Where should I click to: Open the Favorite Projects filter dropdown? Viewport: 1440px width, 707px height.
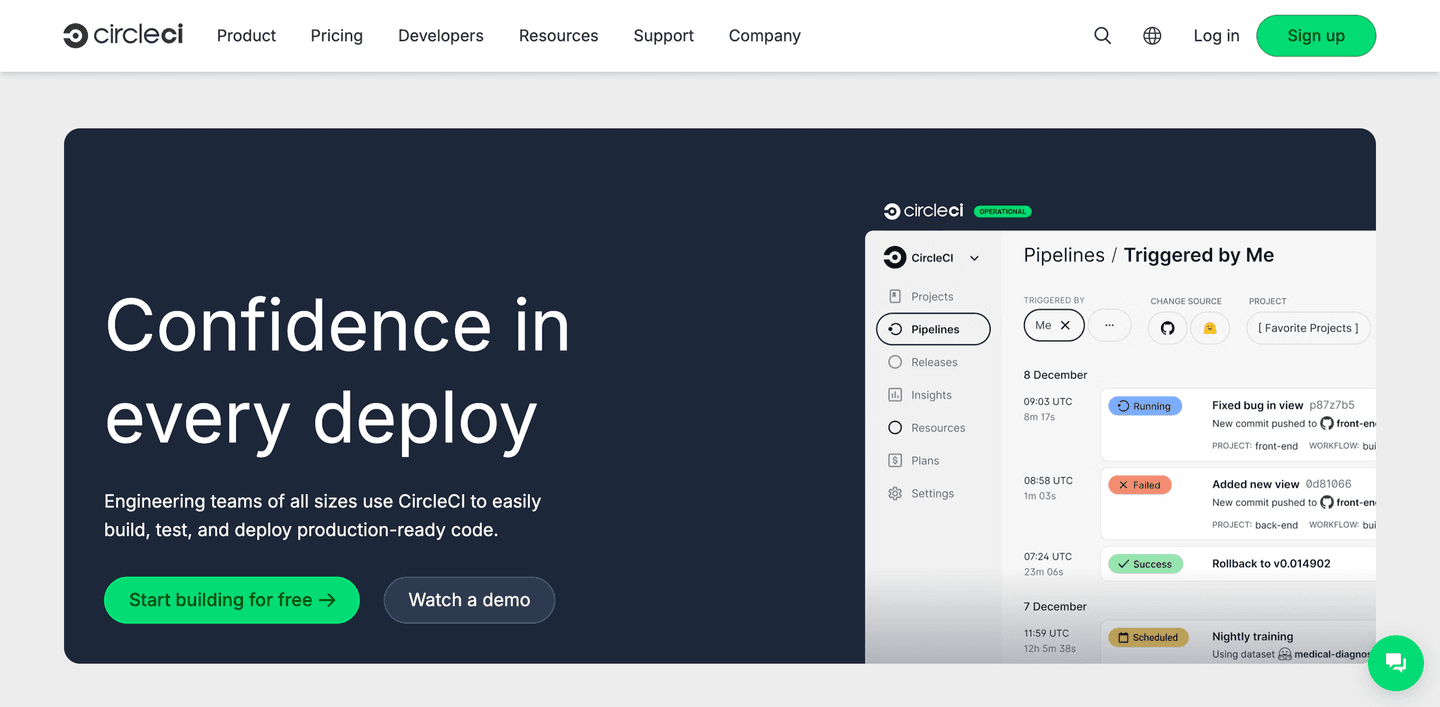1308,328
